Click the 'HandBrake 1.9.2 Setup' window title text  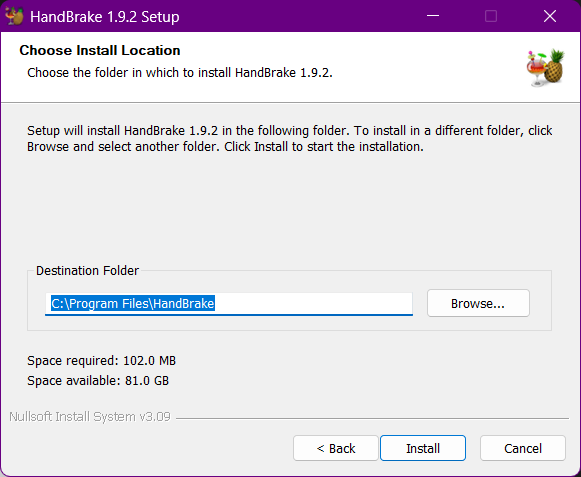coord(104,17)
